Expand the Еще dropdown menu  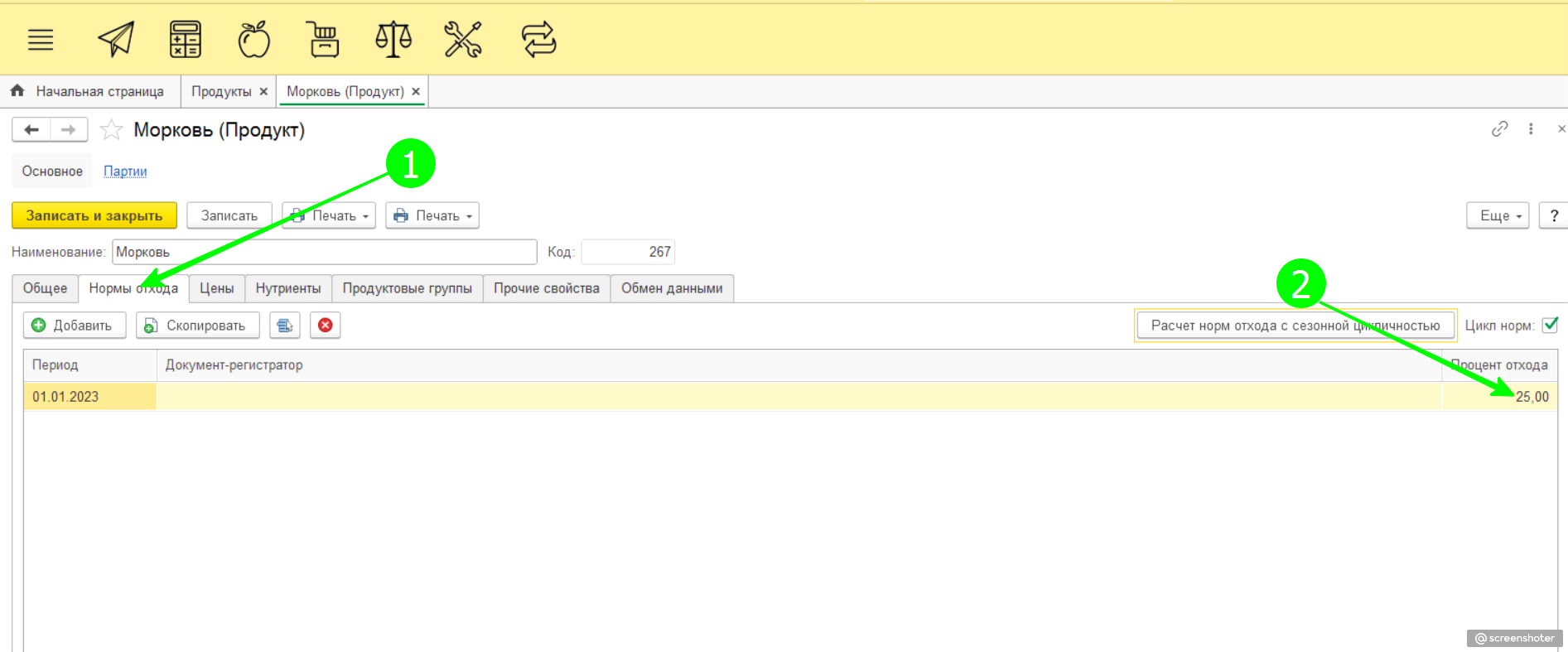(x=1498, y=215)
